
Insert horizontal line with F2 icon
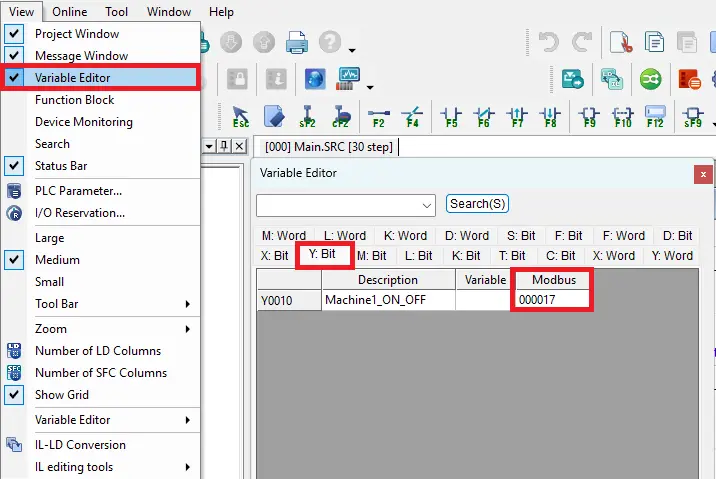tap(378, 115)
